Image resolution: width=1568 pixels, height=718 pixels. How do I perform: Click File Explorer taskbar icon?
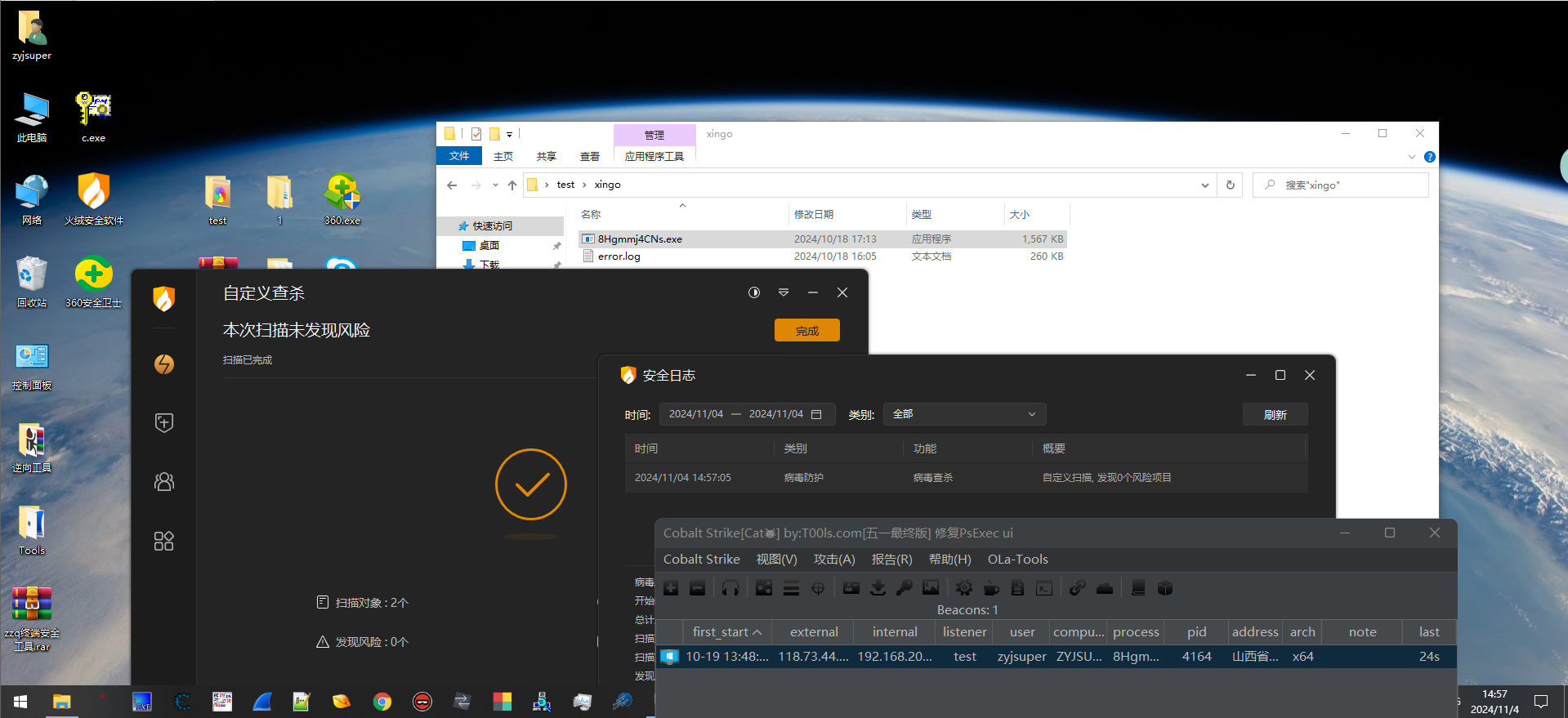[61, 702]
